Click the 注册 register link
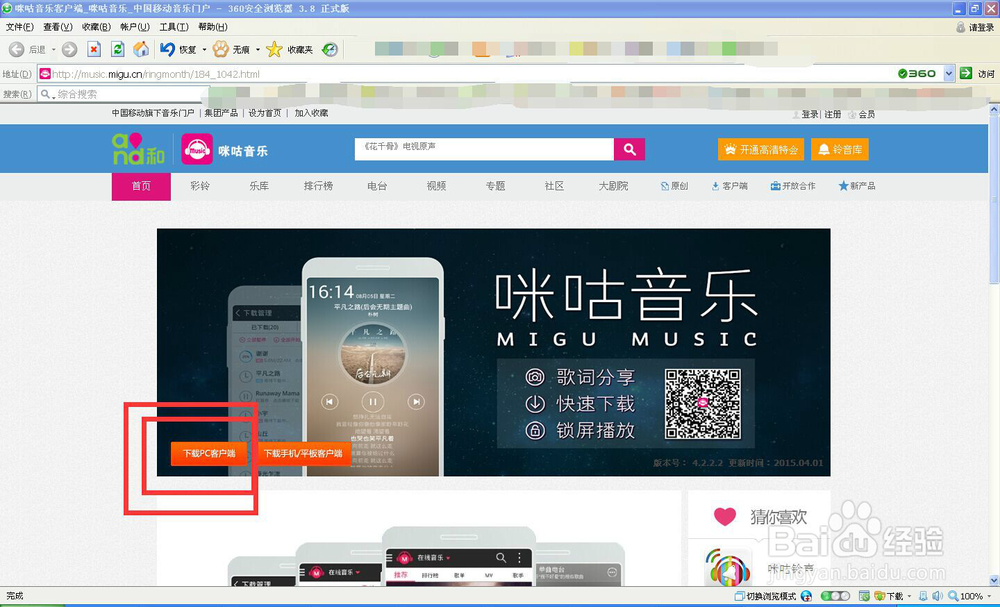The image size is (1000, 607). pos(832,114)
